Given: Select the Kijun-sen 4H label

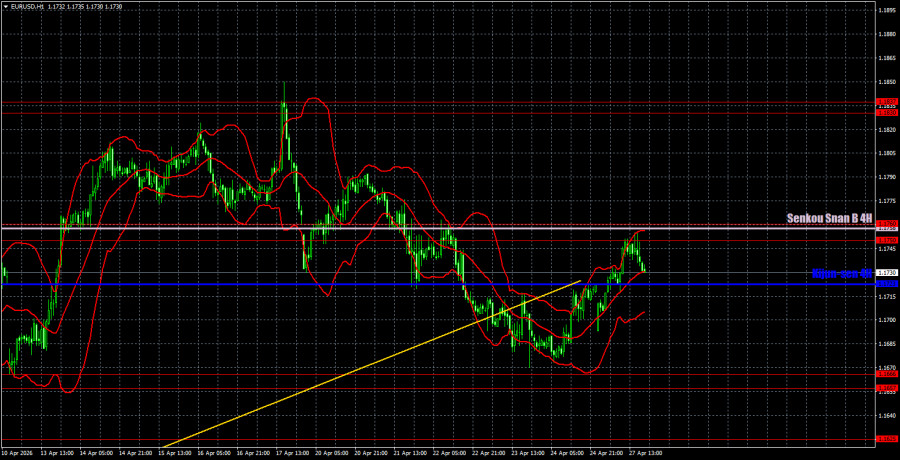Looking at the screenshot, I should tap(843, 273).
